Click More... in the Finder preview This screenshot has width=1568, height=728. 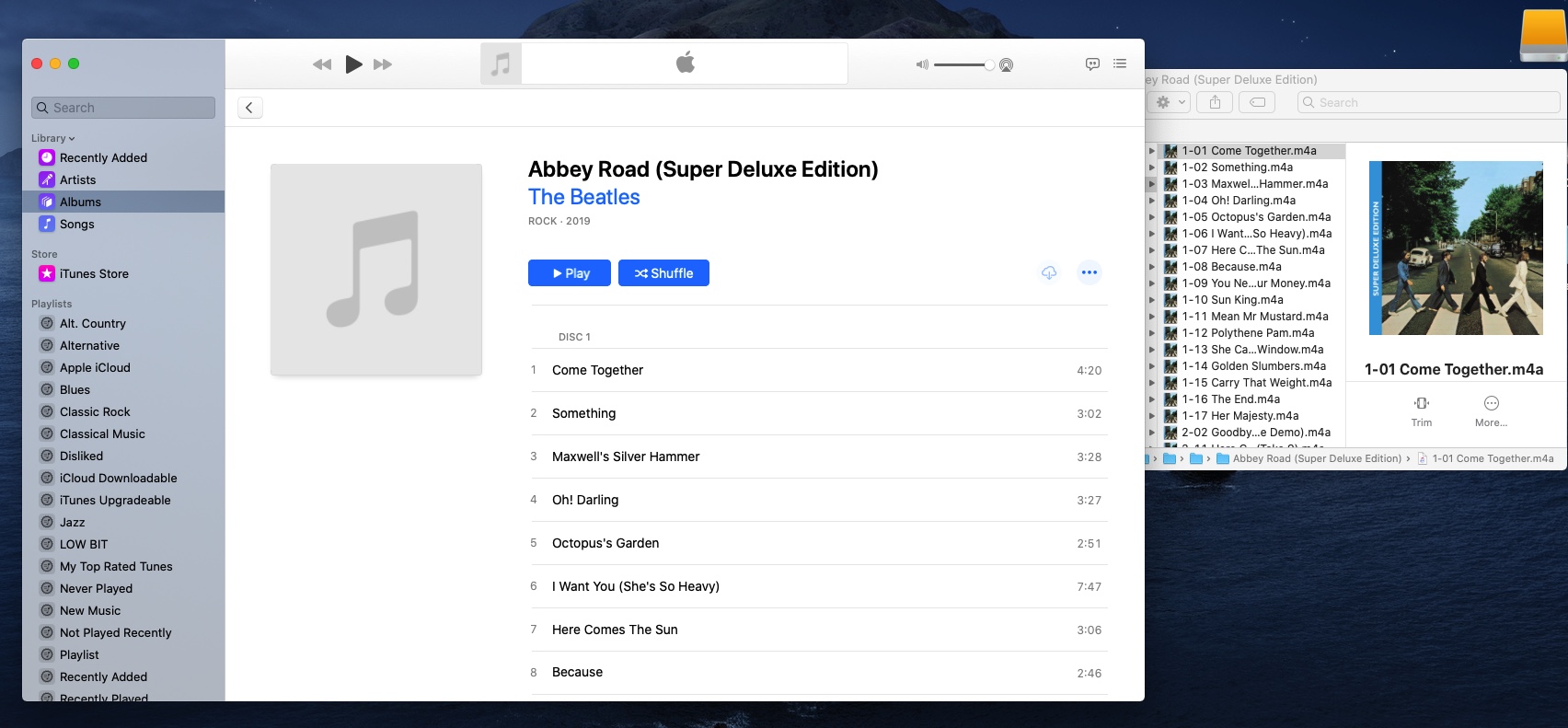click(x=1492, y=410)
